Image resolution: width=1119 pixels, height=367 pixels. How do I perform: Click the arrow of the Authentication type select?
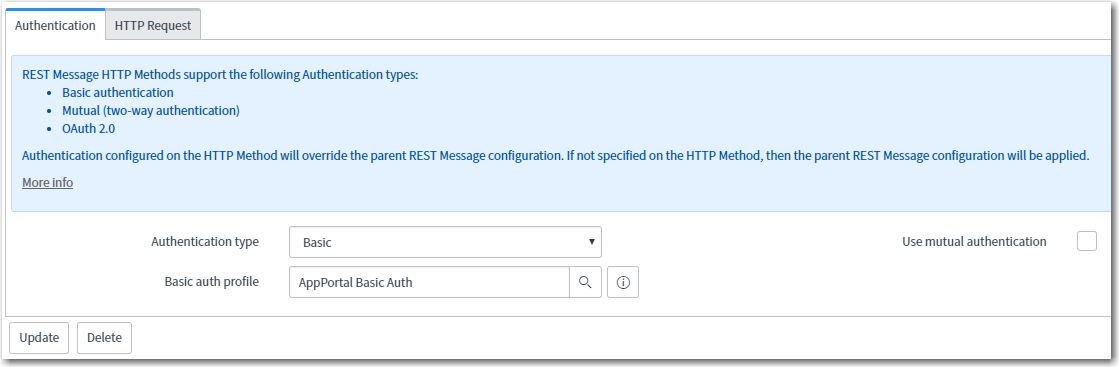coord(592,242)
